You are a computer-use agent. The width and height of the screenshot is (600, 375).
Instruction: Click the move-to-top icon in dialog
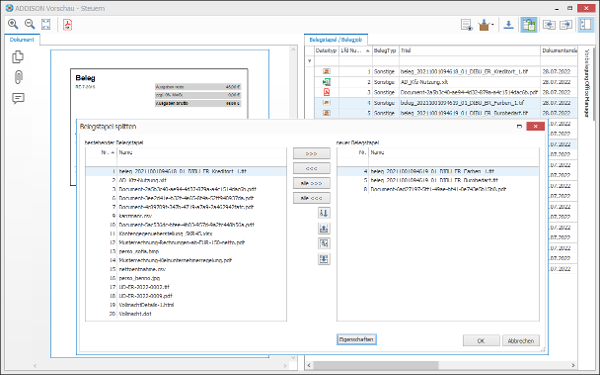(324, 228)
